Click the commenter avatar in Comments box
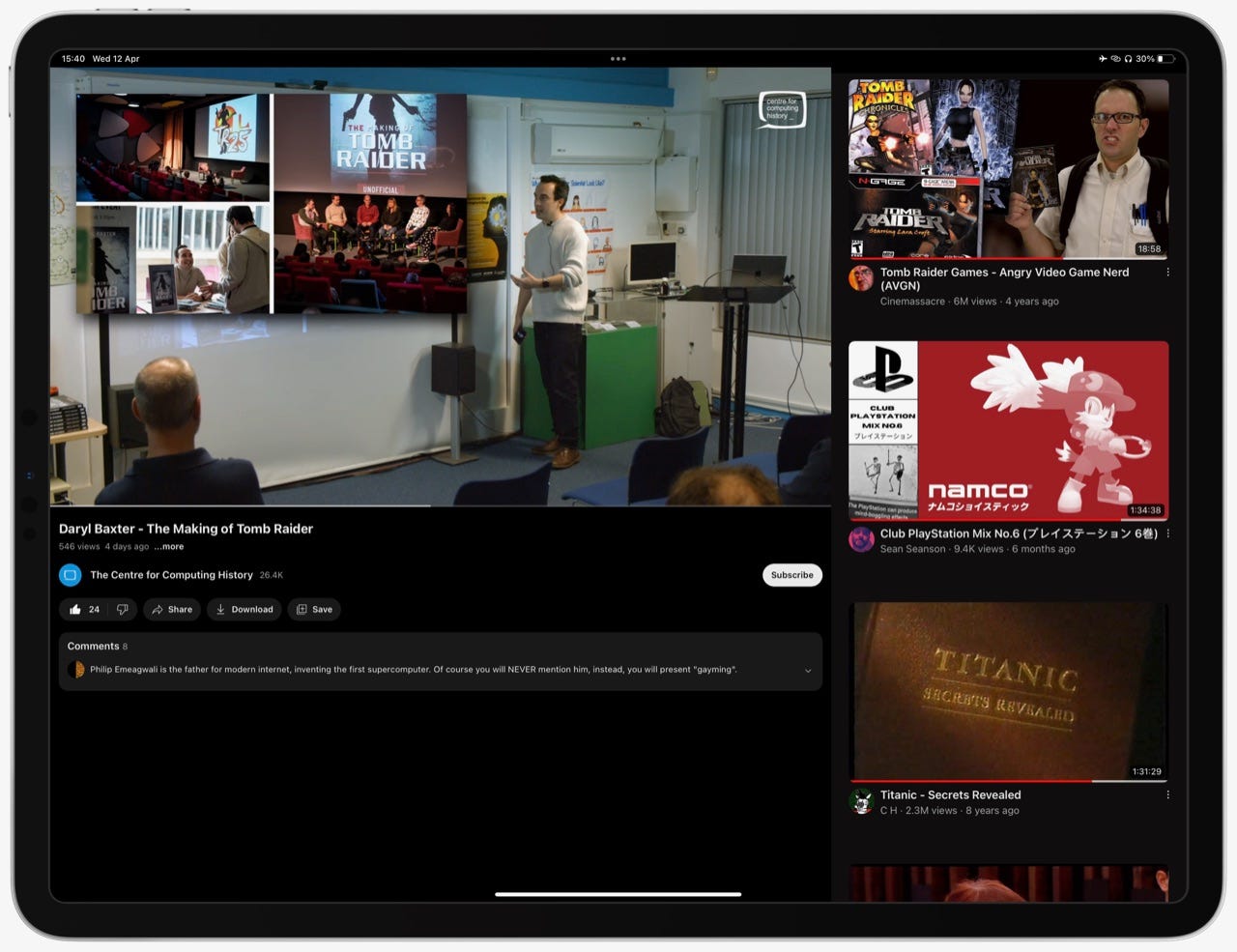Viewport: 1237px width, 952px height. point(76,670)
